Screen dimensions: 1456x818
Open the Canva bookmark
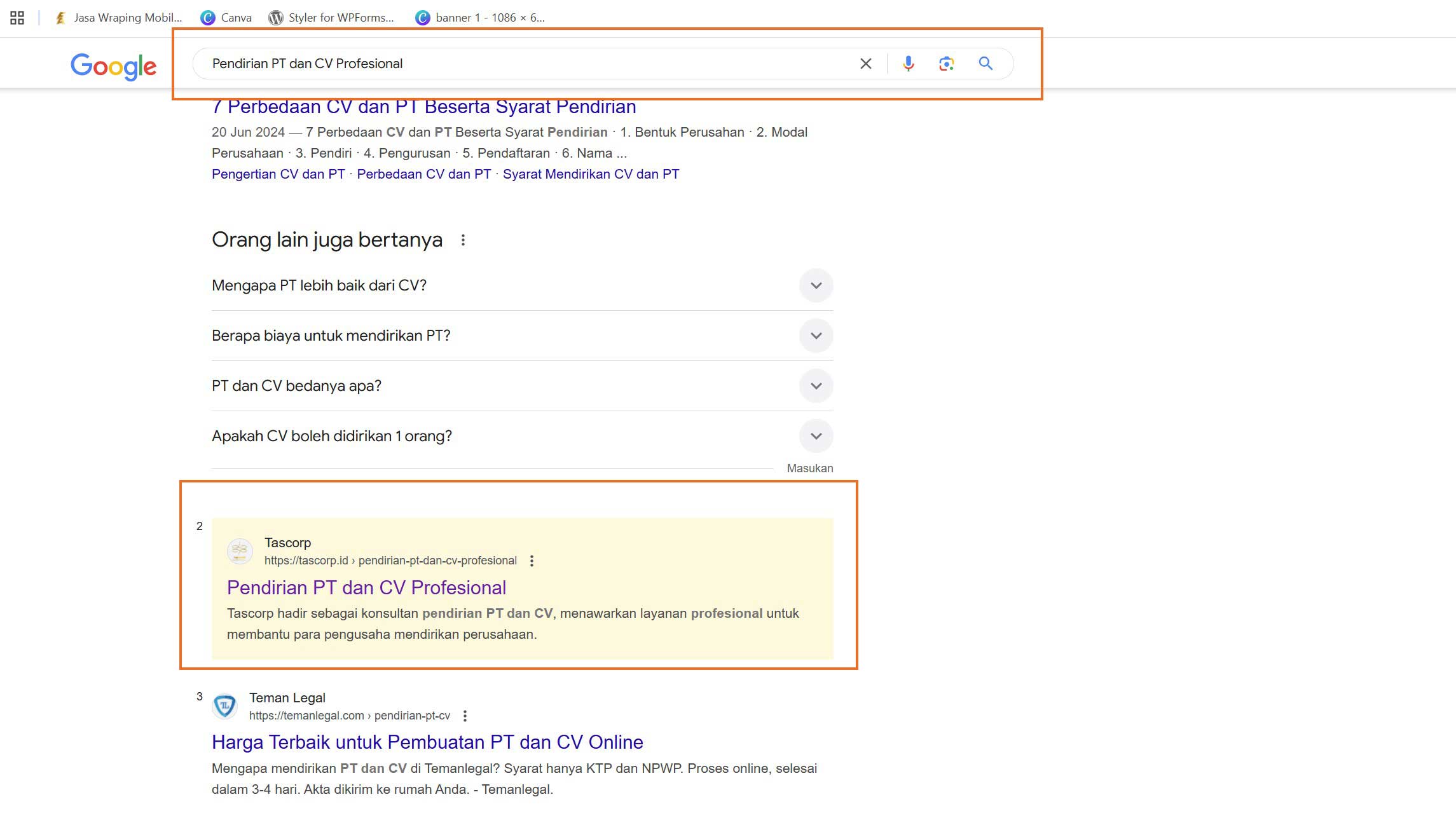click(226, 18)
